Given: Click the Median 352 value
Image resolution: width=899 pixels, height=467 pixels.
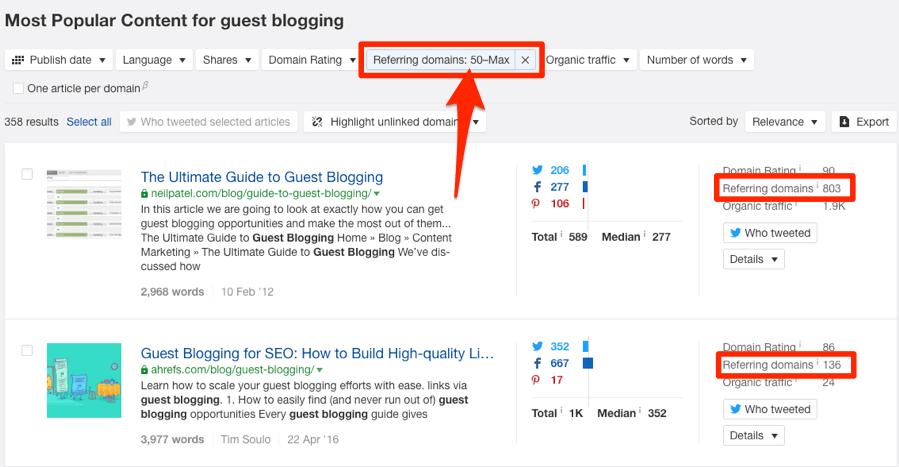Looking at the screenshot, I should (x=657, y=413).
